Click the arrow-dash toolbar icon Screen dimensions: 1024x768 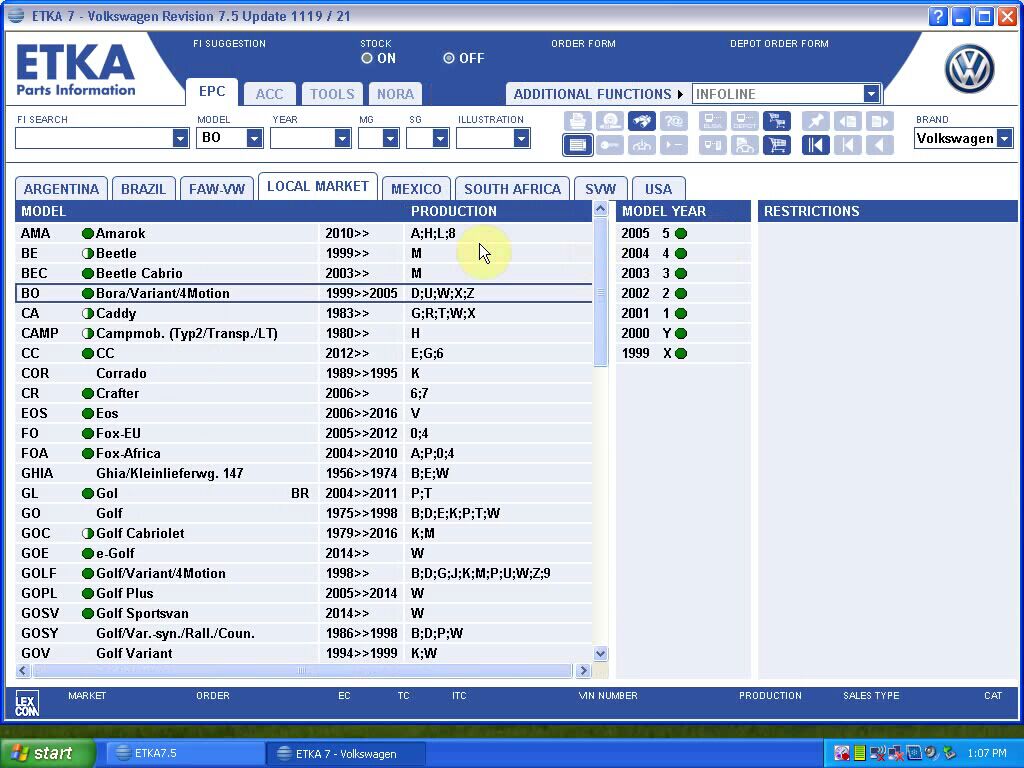[x=673, y=145]
